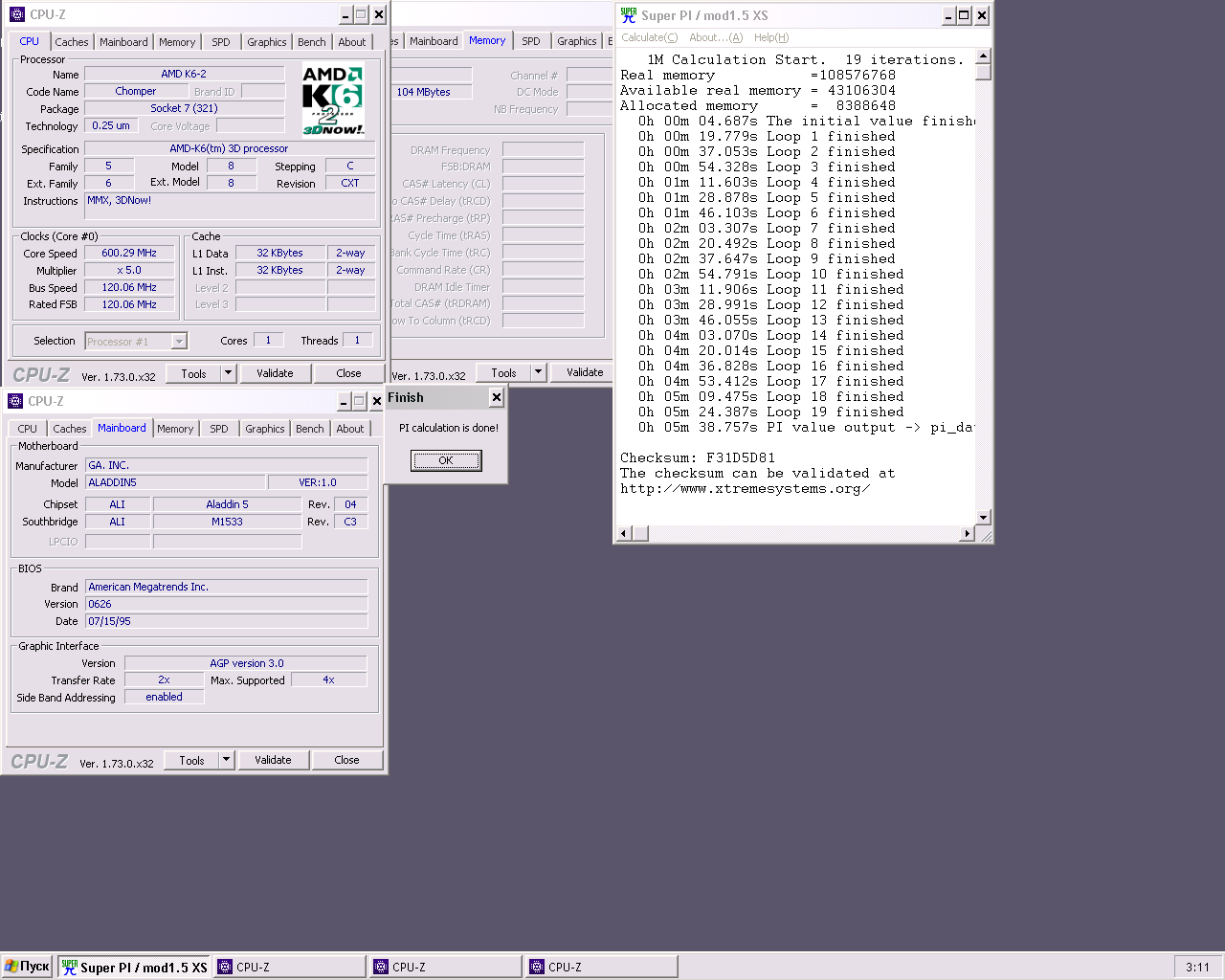Click the package value 'Socket 7 (321)'
Viewport: 1225px width, 980px height.
[184, 108]
